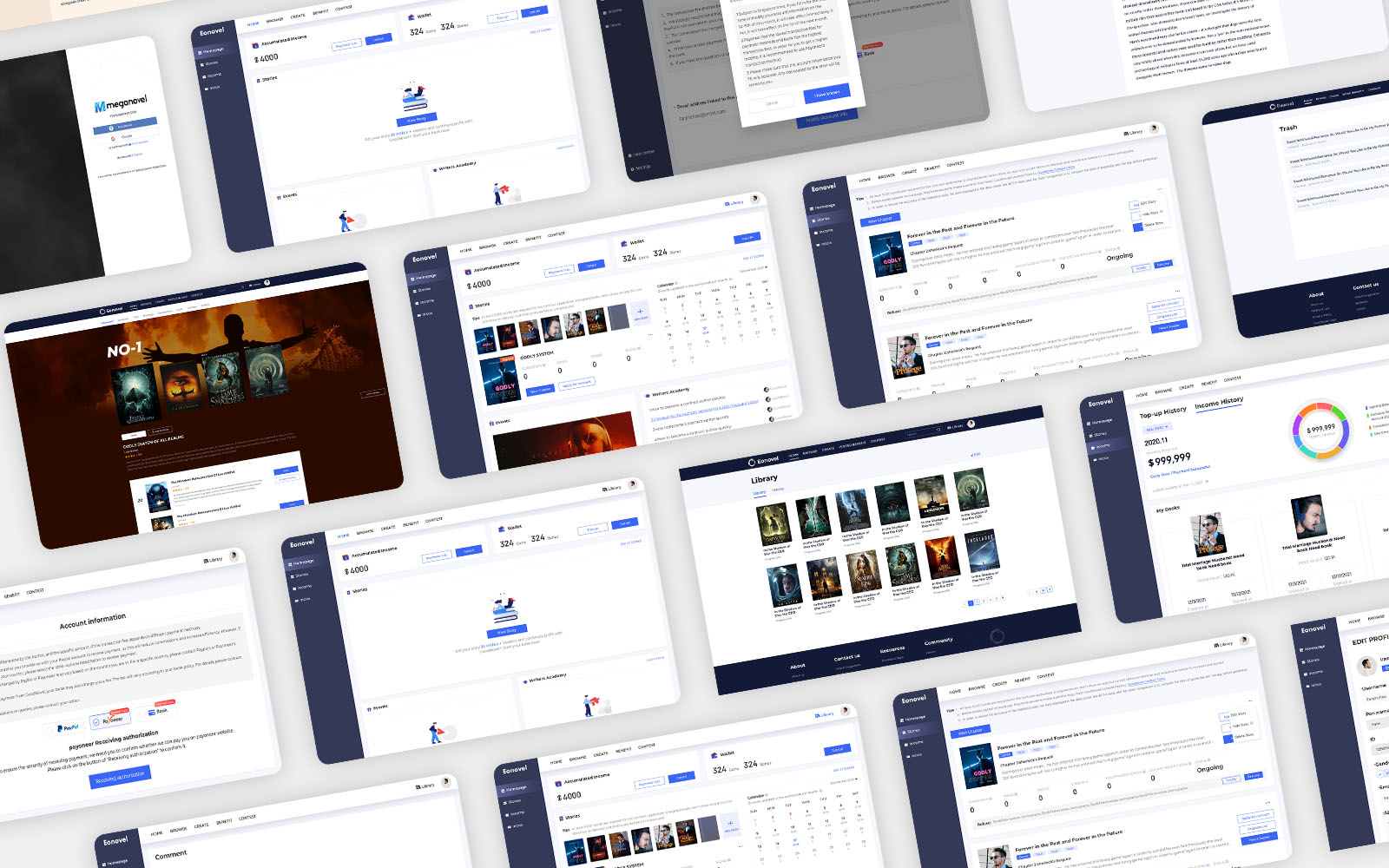Click the Cancel button in the dialog
The width and height of the screenshot is (1389, 868).
(772, 102)
